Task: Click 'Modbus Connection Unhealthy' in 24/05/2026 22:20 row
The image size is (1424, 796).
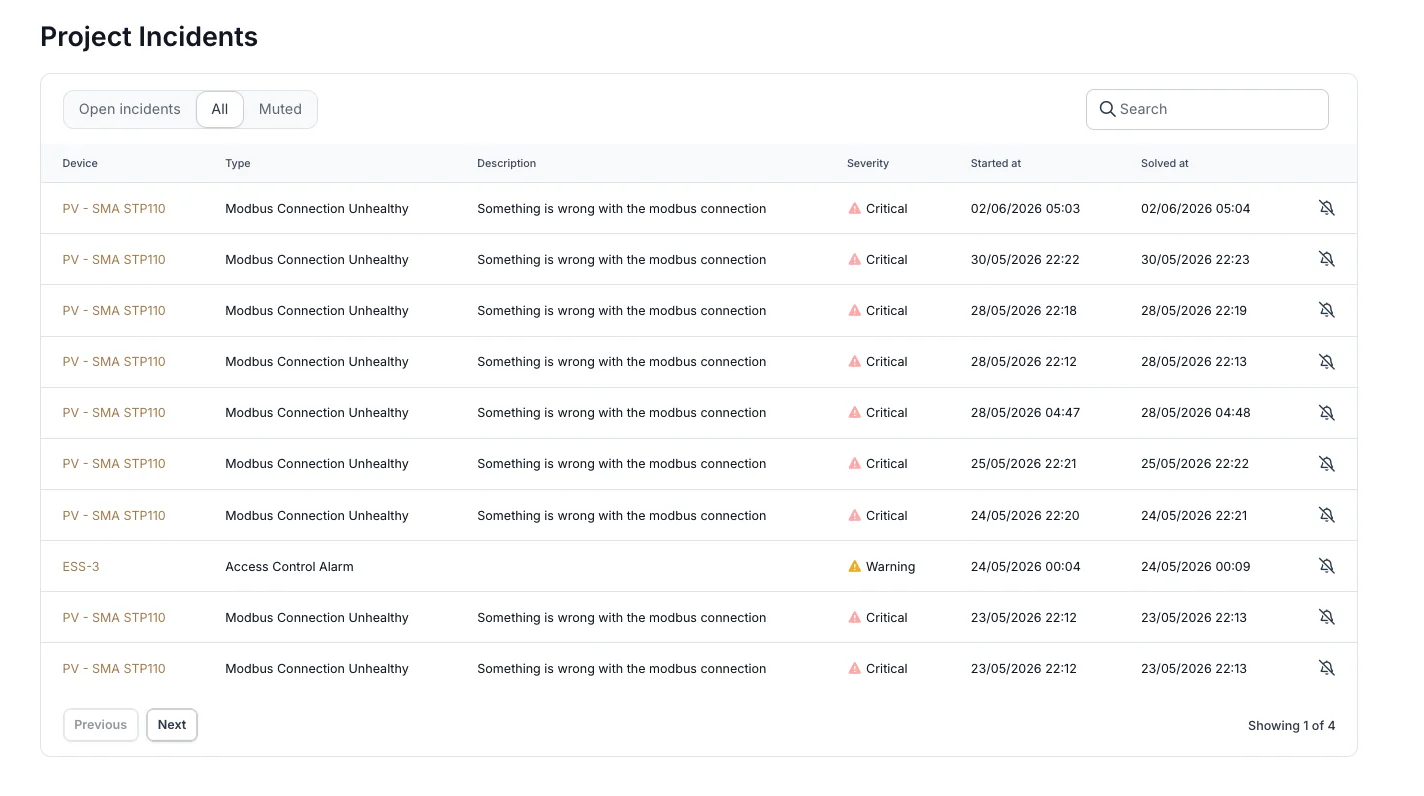Action: (x=317, y=515)
